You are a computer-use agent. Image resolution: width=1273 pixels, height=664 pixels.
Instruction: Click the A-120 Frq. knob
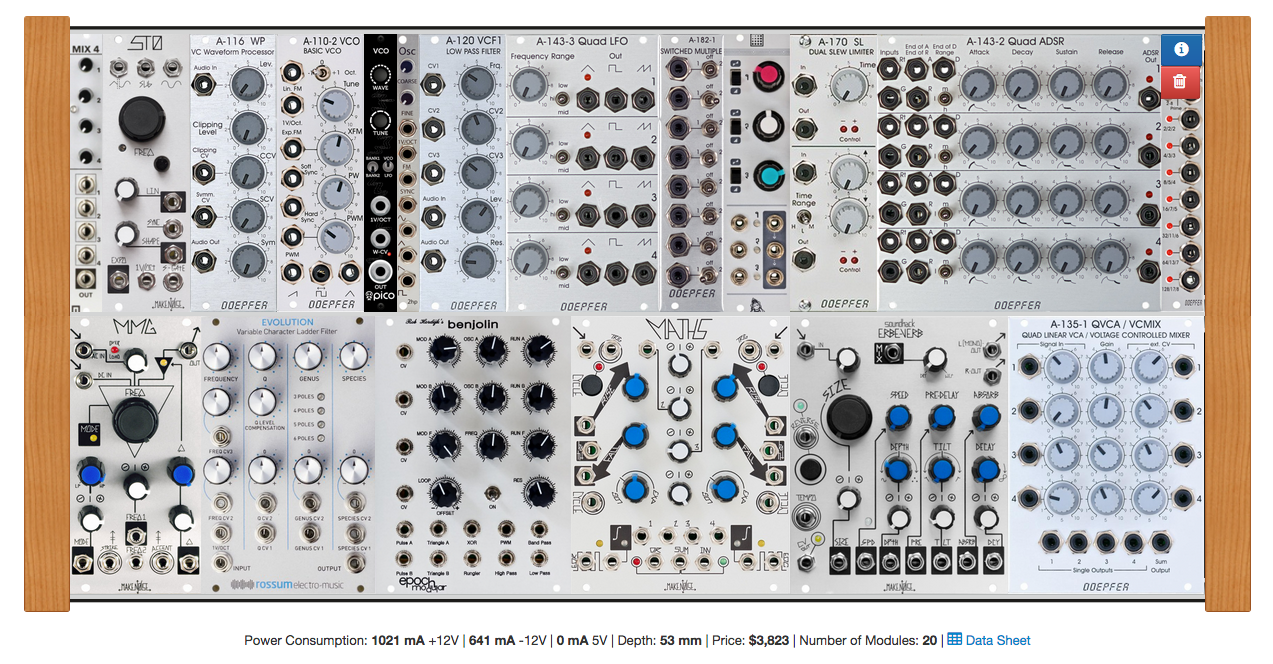pos(476,85)
